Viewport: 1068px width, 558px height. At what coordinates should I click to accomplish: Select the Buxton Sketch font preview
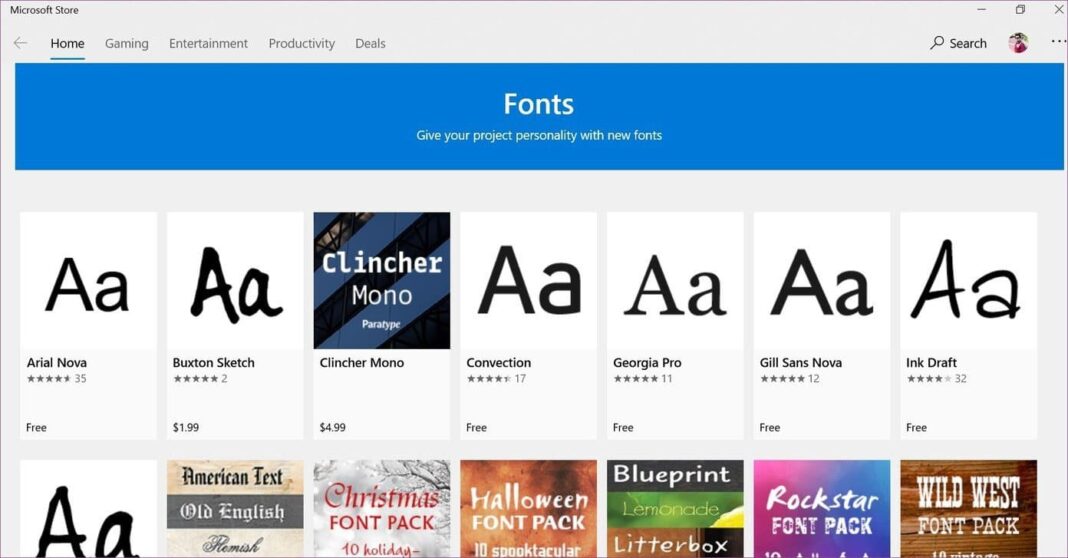click(x=235, y=280)
